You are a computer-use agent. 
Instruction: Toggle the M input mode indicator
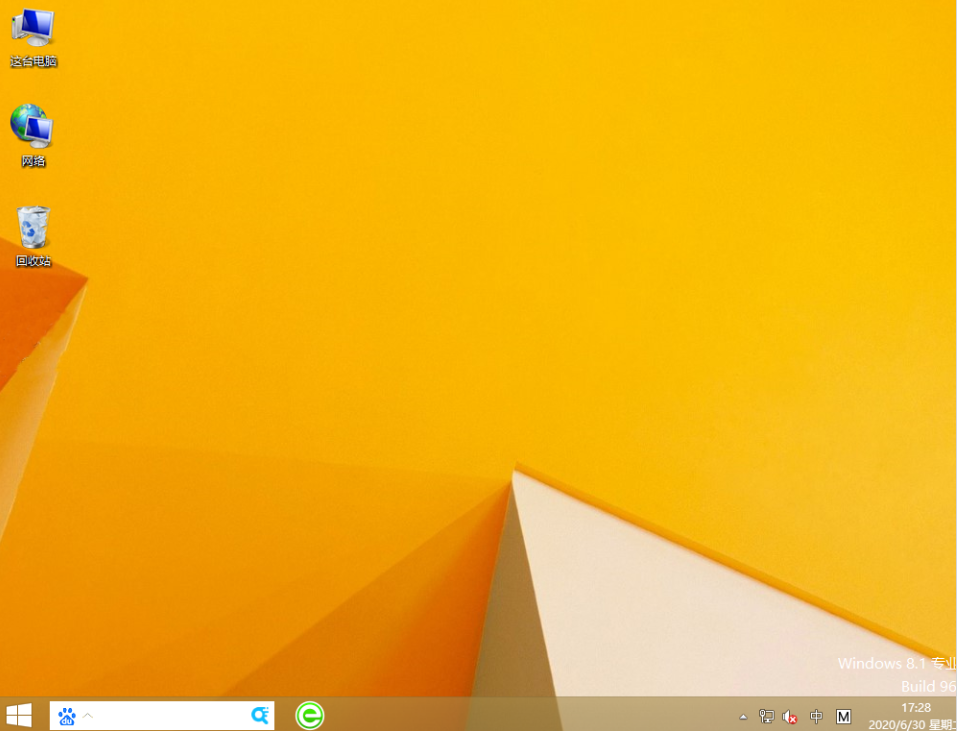[x=843, y=716]
